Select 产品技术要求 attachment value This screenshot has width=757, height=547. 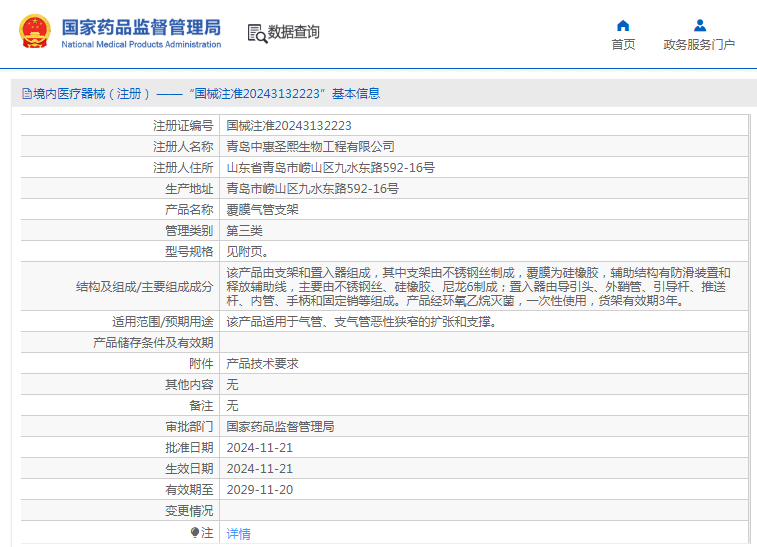tap(262, 364)
